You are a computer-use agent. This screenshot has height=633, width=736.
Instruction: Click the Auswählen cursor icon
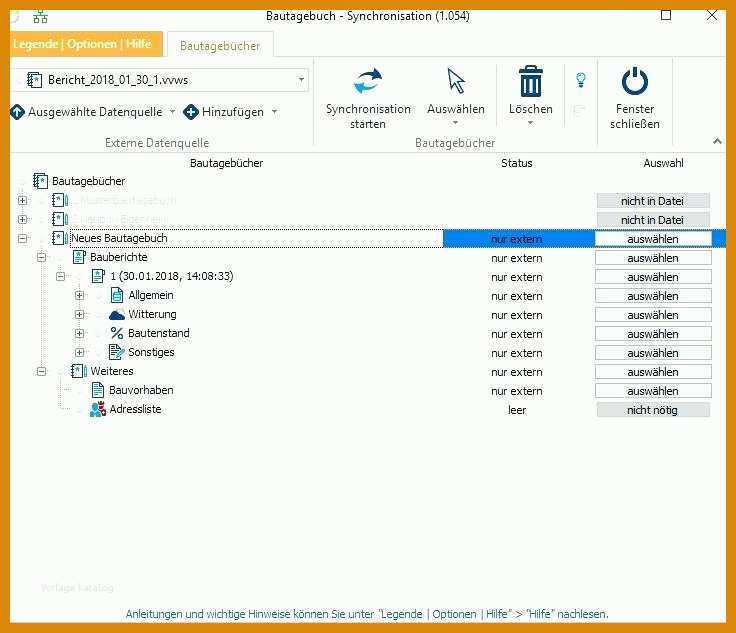(456, 81)
